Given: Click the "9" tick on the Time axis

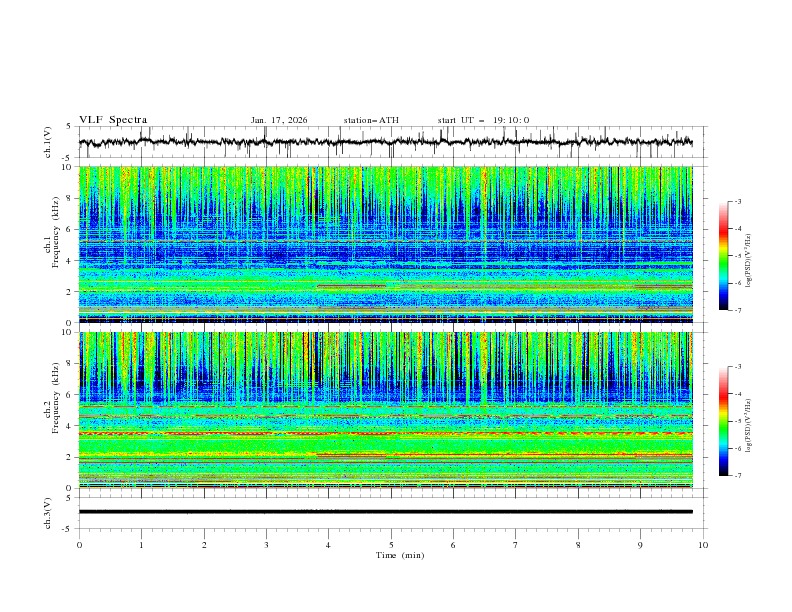Looking at the screenshot, I should [640, 545].
